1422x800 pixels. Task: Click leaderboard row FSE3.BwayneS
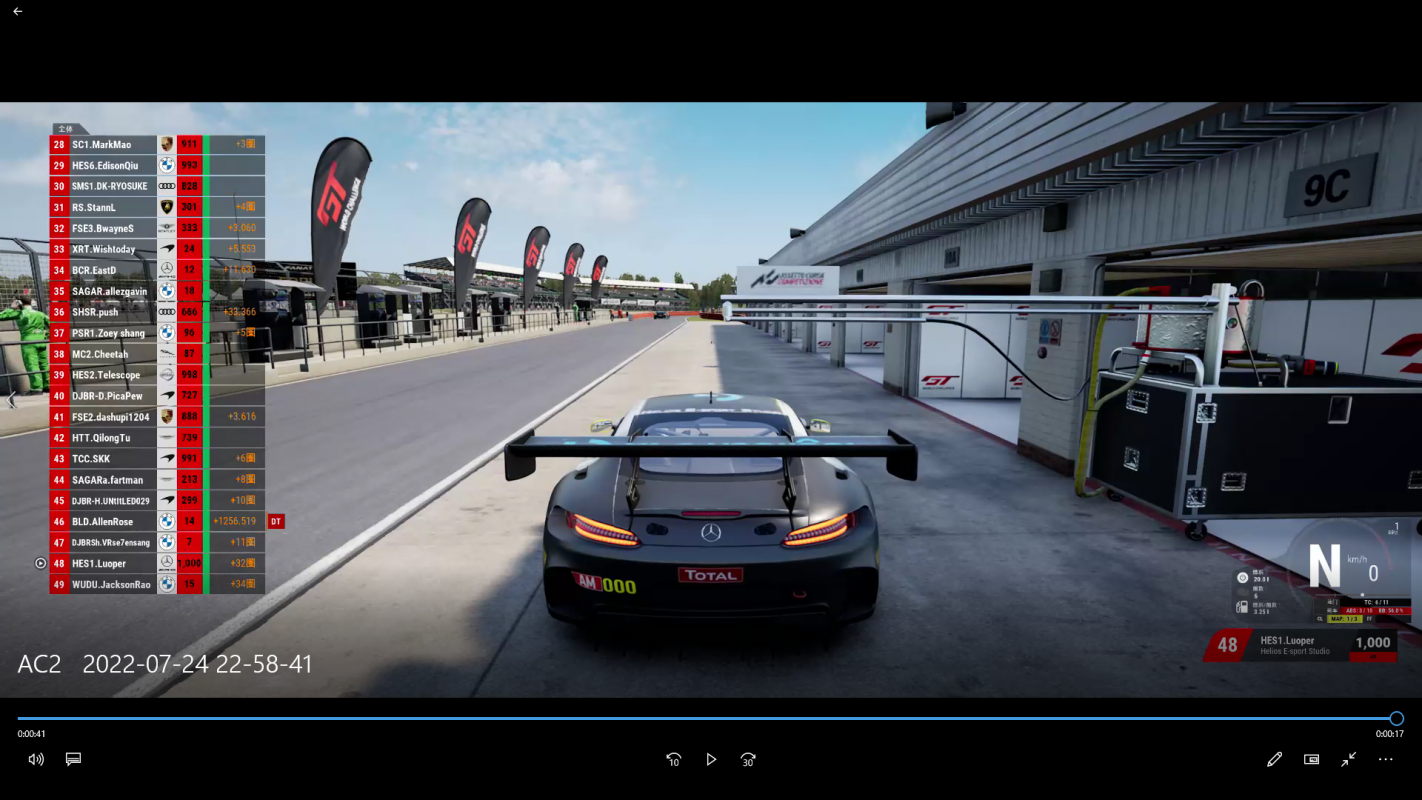pos(157,229)
